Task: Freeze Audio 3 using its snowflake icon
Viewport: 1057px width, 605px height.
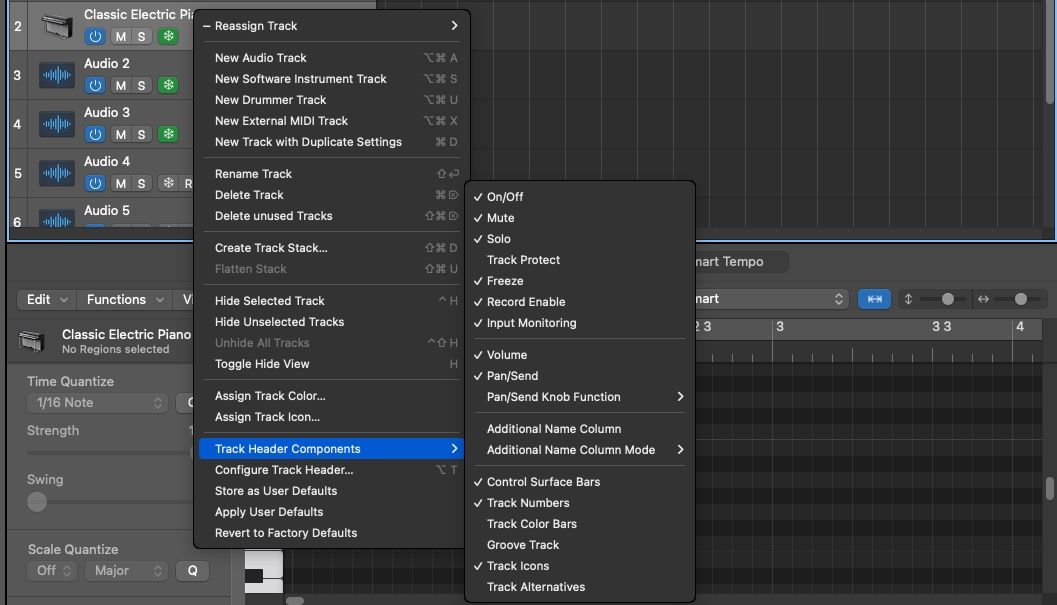Action: coord(169,133)
